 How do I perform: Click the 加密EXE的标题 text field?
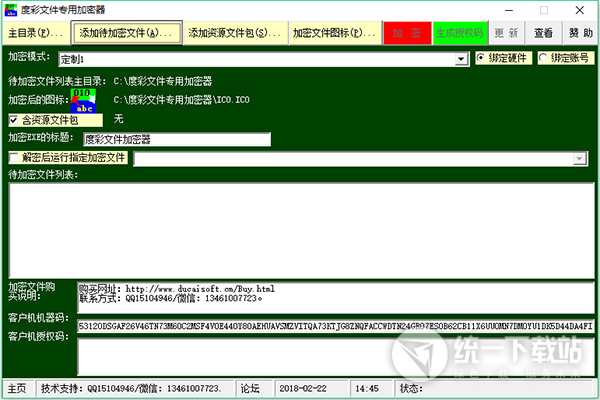click(x=175, y=139)
